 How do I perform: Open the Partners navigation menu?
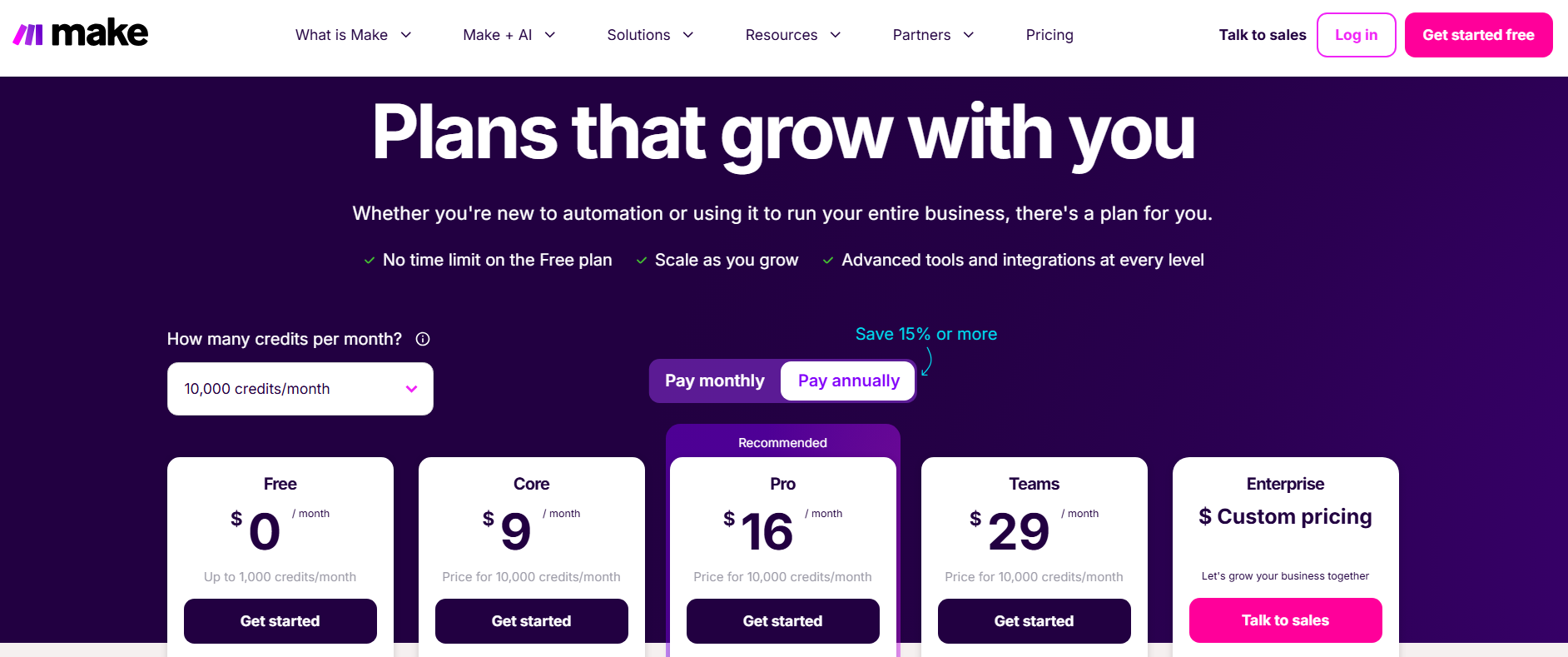(932, 35)
